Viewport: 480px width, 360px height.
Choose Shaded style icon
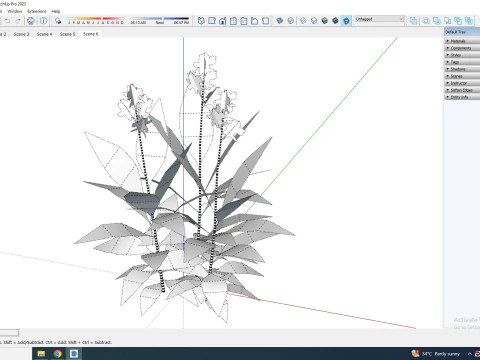pyautogui.click(x=325, y=21)
